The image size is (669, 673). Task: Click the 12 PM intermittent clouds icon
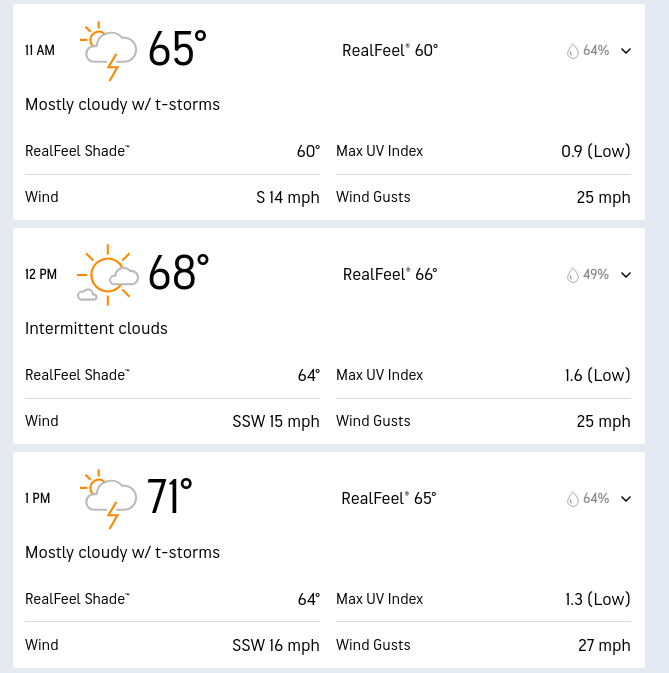click(x=108, y=274)
